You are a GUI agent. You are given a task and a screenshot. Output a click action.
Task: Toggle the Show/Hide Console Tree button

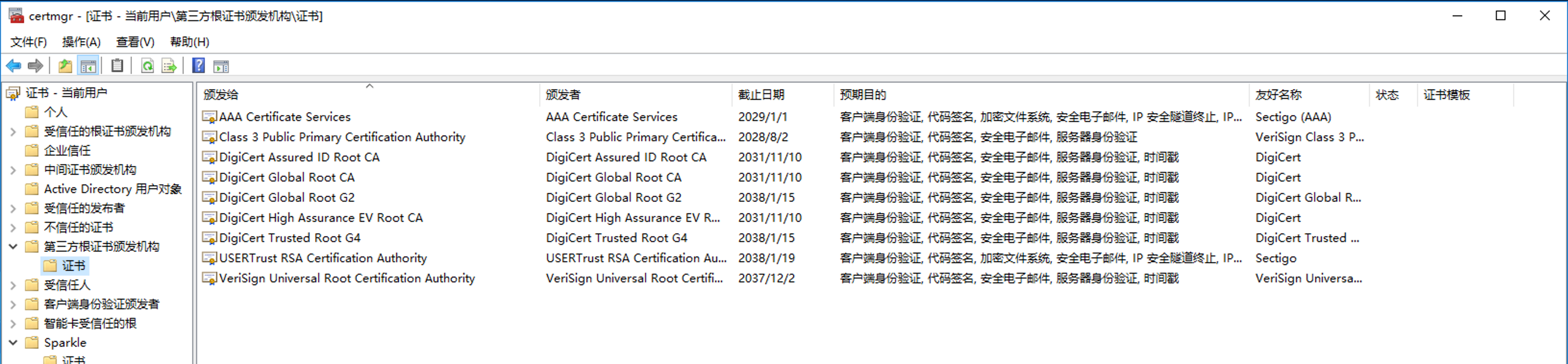88,66
